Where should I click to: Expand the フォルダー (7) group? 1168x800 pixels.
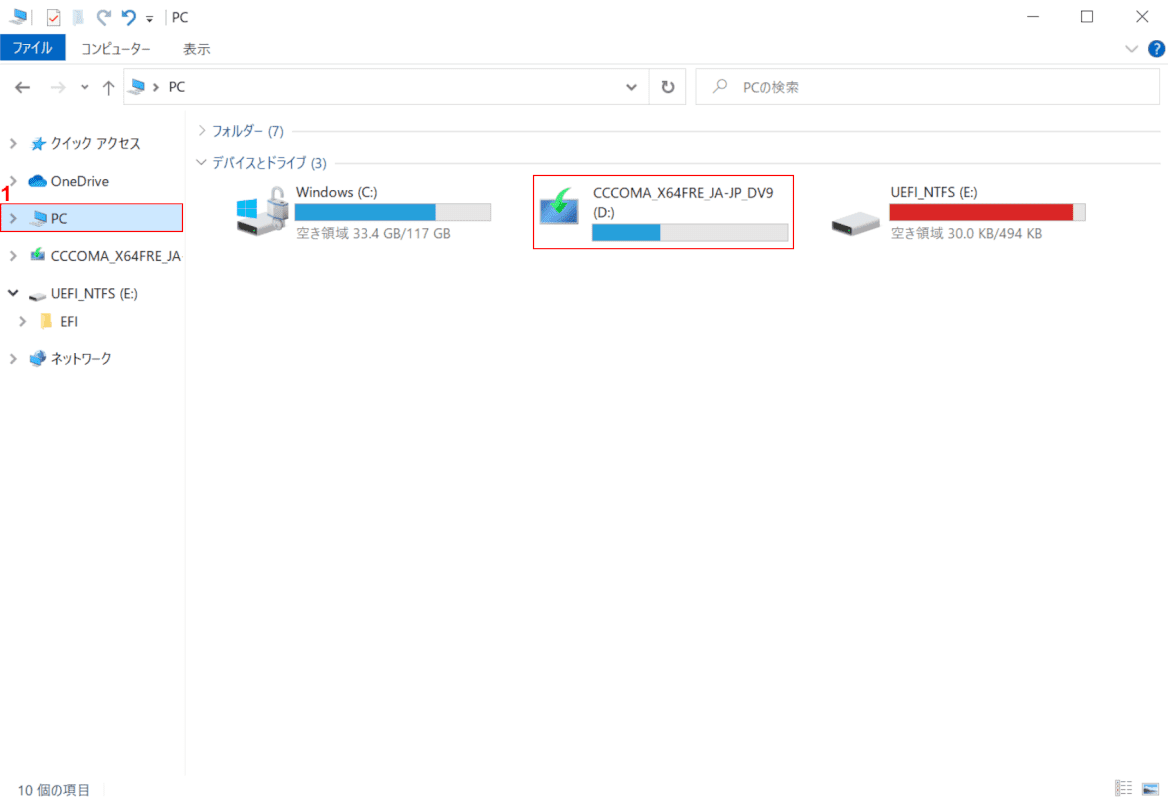(202, 130)
